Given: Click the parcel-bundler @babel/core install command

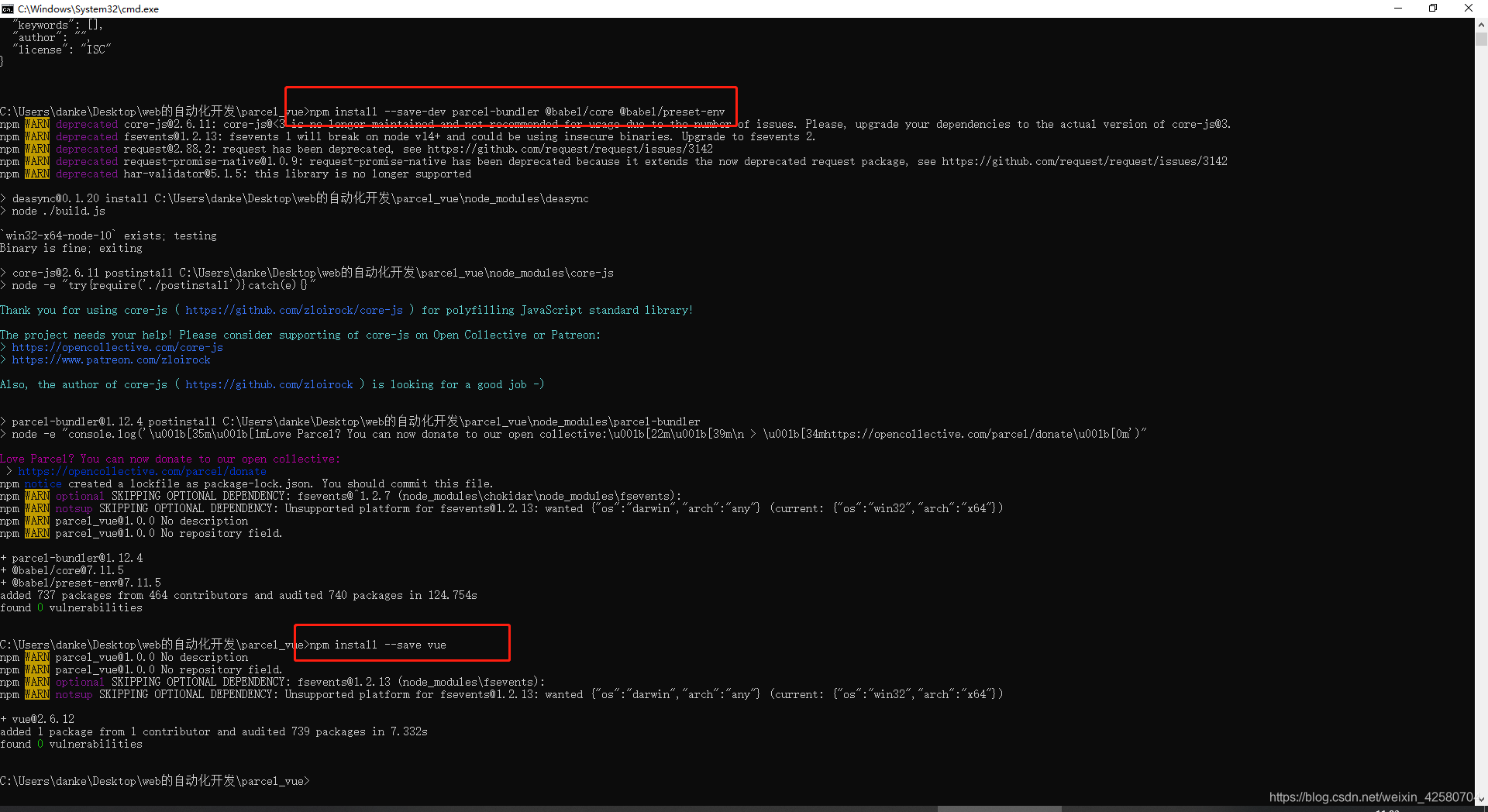Looking at the screenshot, I should [x=518, y=112].
